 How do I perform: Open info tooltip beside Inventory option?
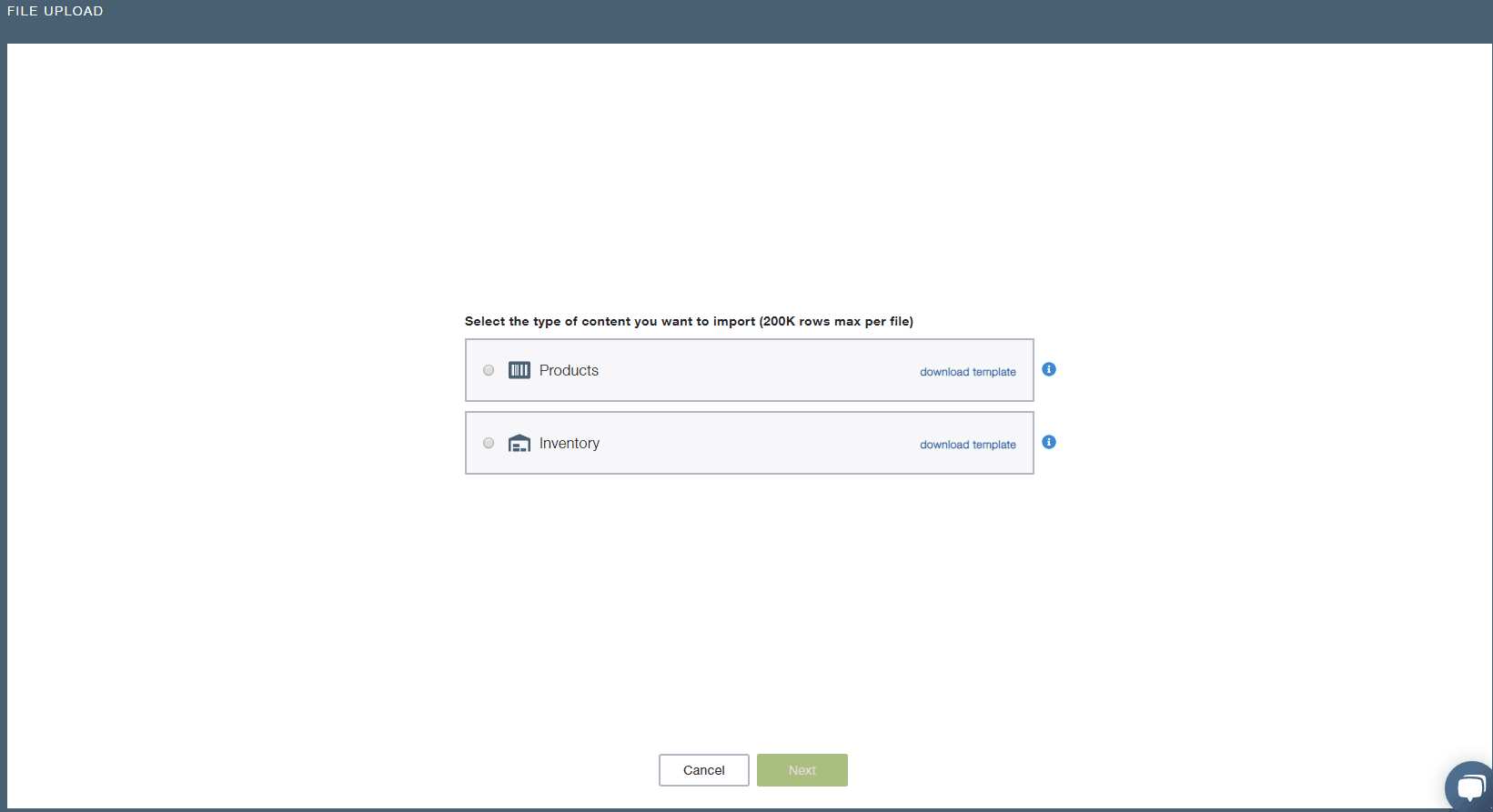[1049, 442]
